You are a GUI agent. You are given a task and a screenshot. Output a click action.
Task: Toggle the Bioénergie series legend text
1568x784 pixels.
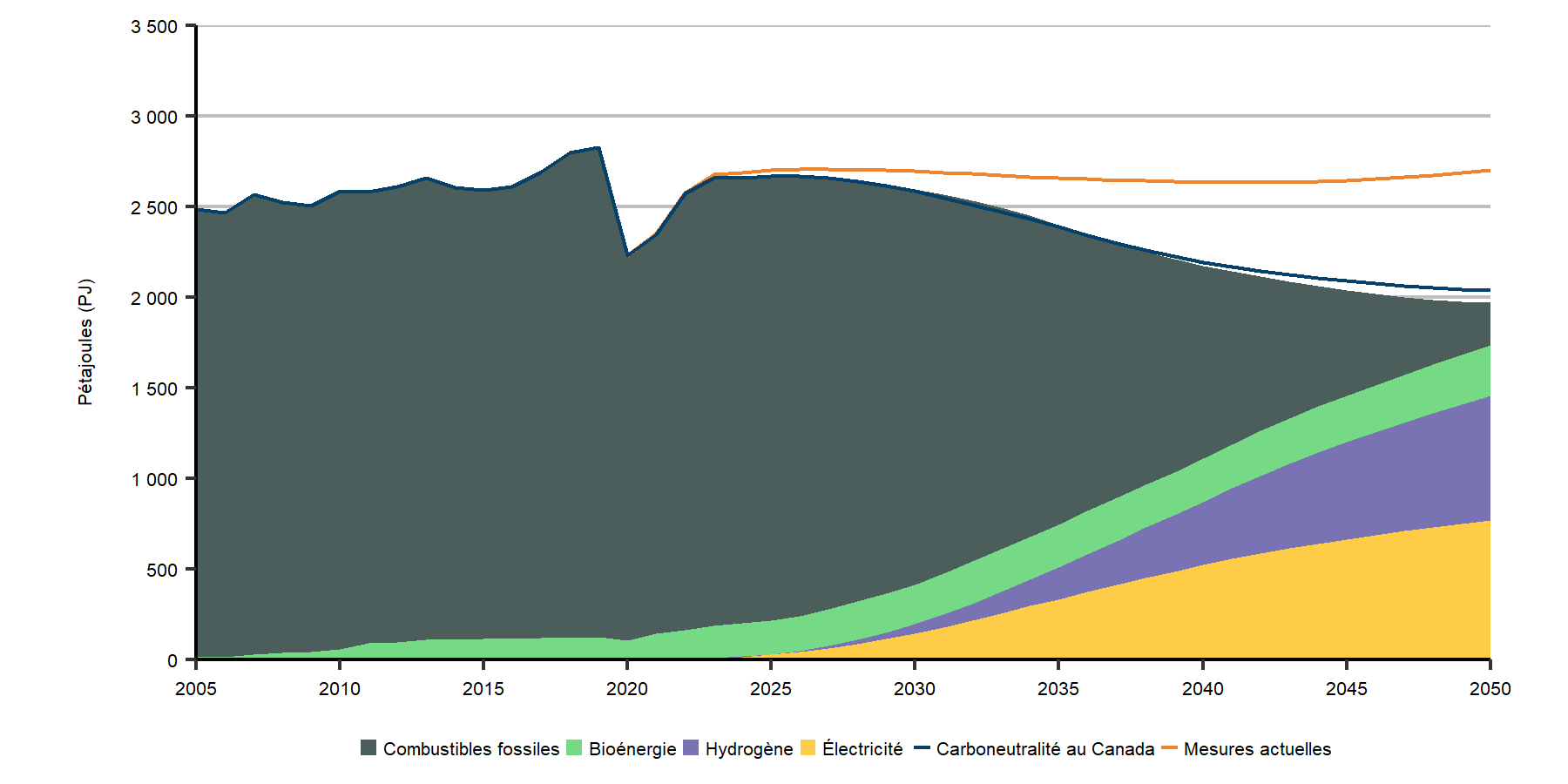pyautogui.click(x=632, y=749)
